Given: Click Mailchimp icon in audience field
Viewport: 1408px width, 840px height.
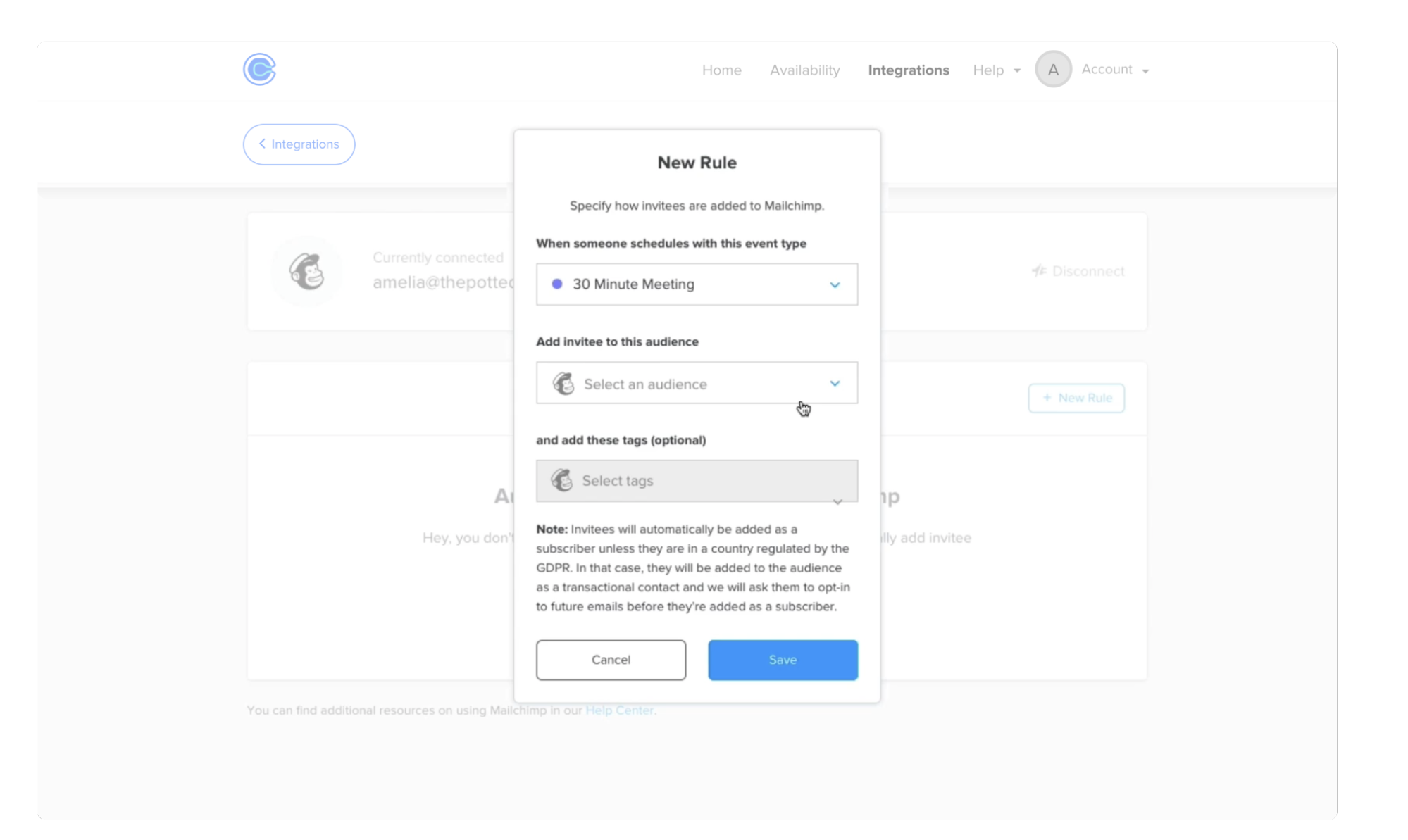Looking at the screenshot, I should tap(563, 384).
